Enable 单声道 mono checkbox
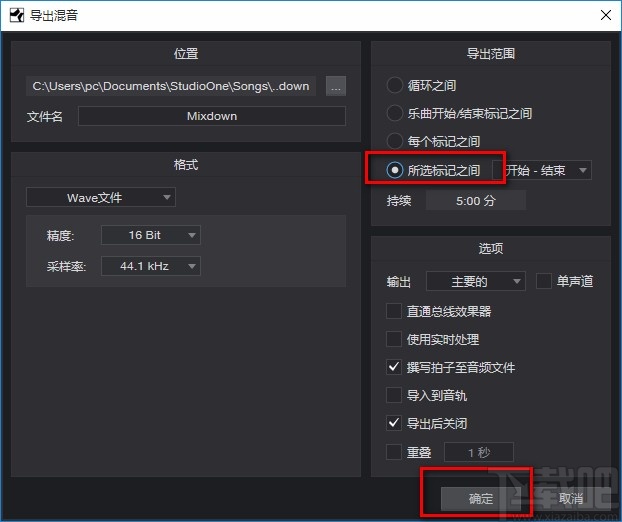622x522 pixels. point(543,281)
